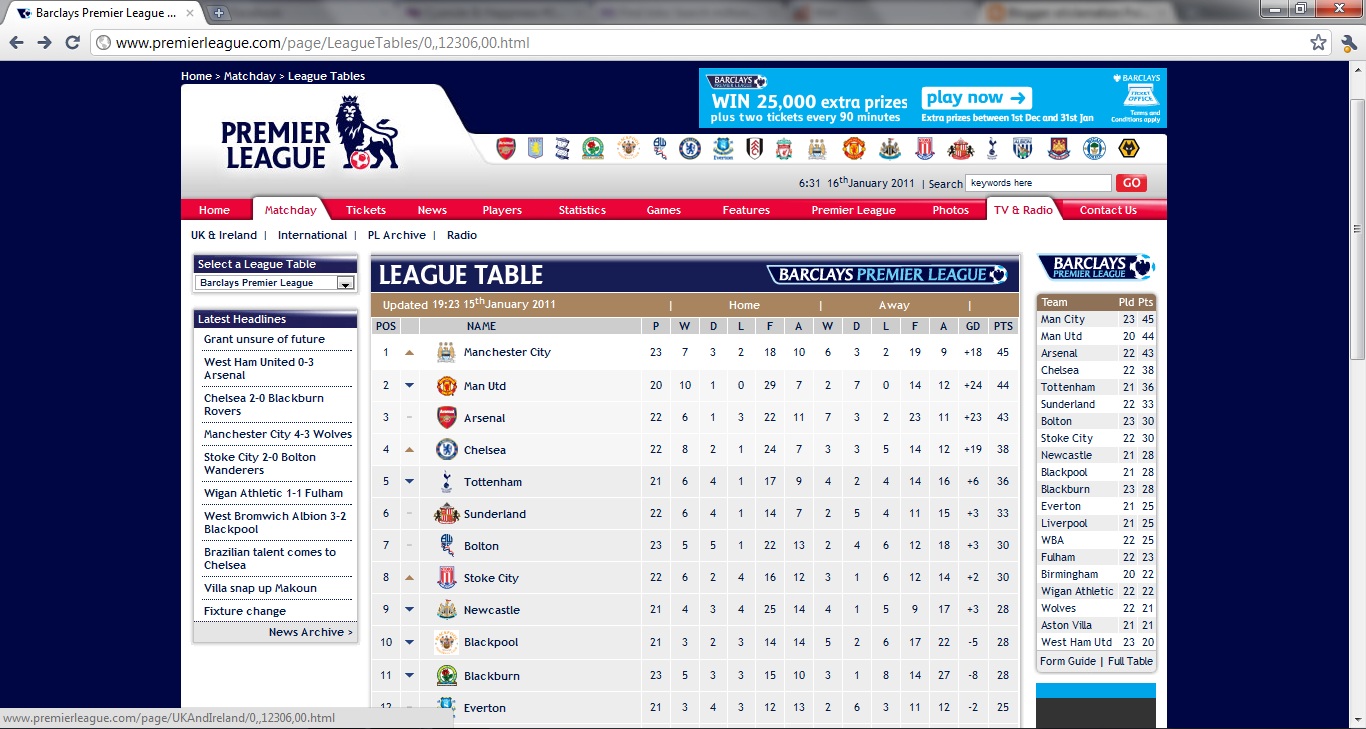Bookmark the page with the star icon
1366x729 pixels.
(x=1319, y=43)
